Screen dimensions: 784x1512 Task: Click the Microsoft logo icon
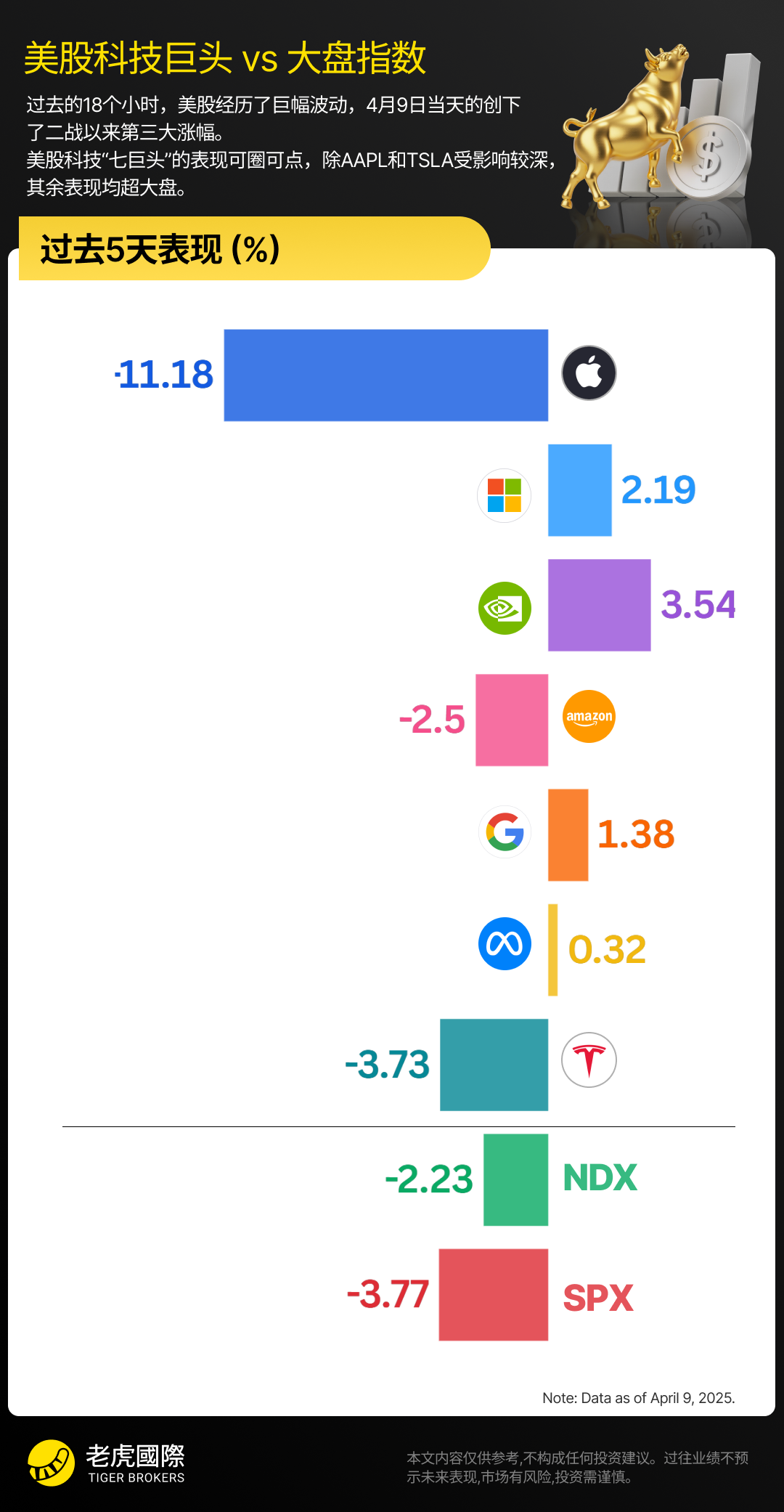[x=505, y=495]
